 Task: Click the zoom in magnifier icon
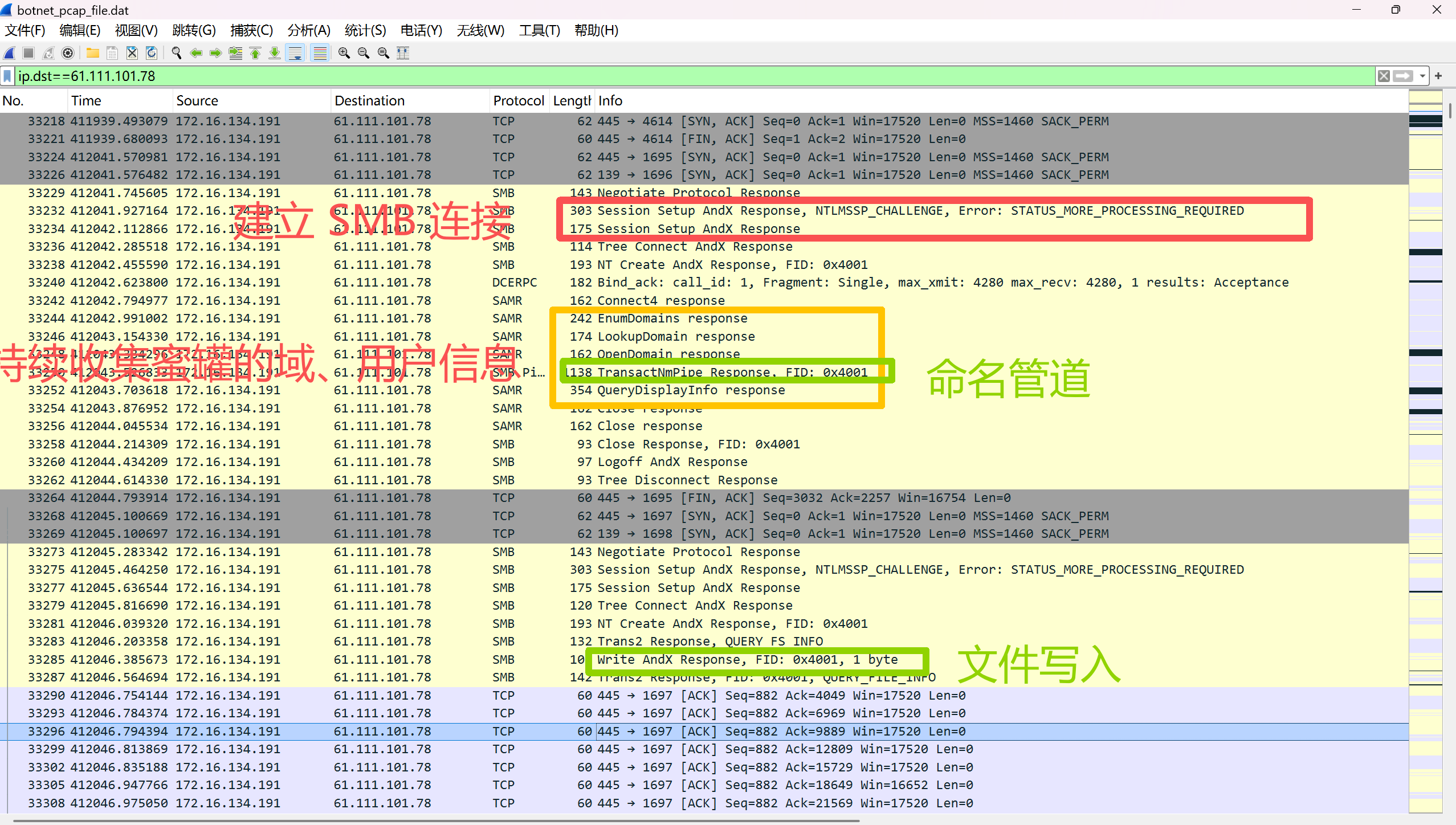click(344, 53)
